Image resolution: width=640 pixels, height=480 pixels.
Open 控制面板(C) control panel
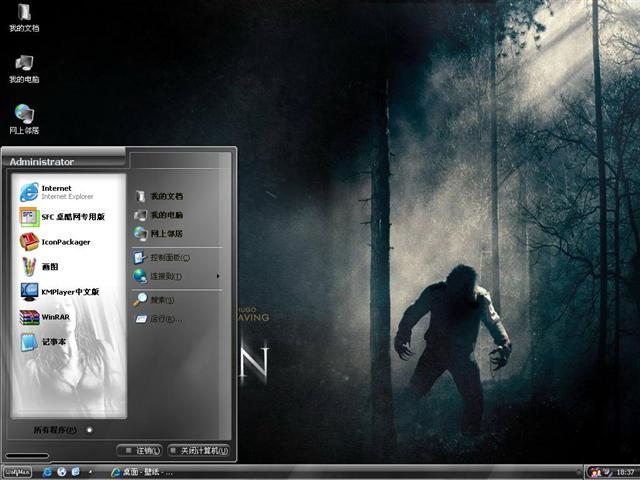click(x=162, y=258)
